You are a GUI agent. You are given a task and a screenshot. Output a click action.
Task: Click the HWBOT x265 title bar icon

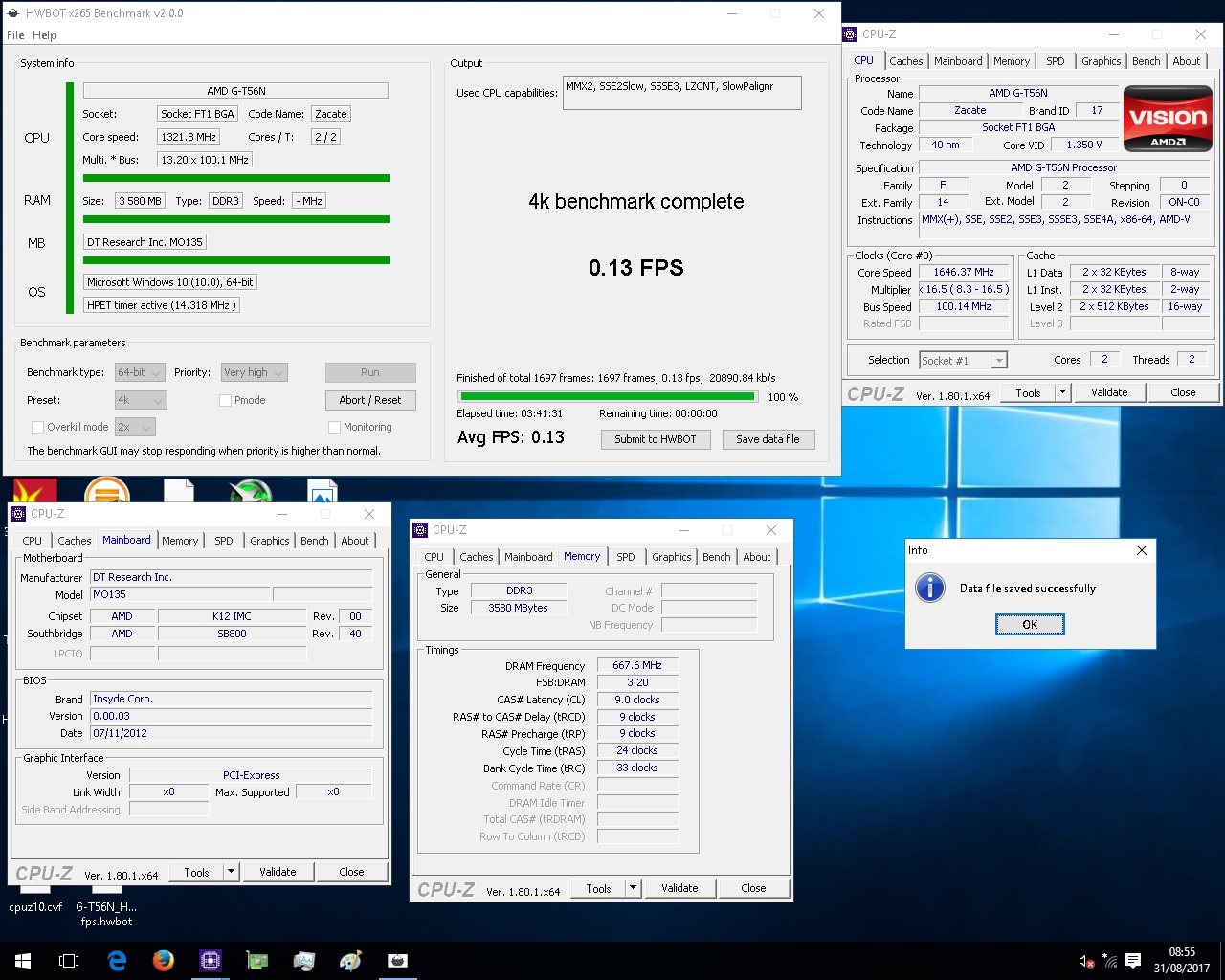[x=13, y=13]
